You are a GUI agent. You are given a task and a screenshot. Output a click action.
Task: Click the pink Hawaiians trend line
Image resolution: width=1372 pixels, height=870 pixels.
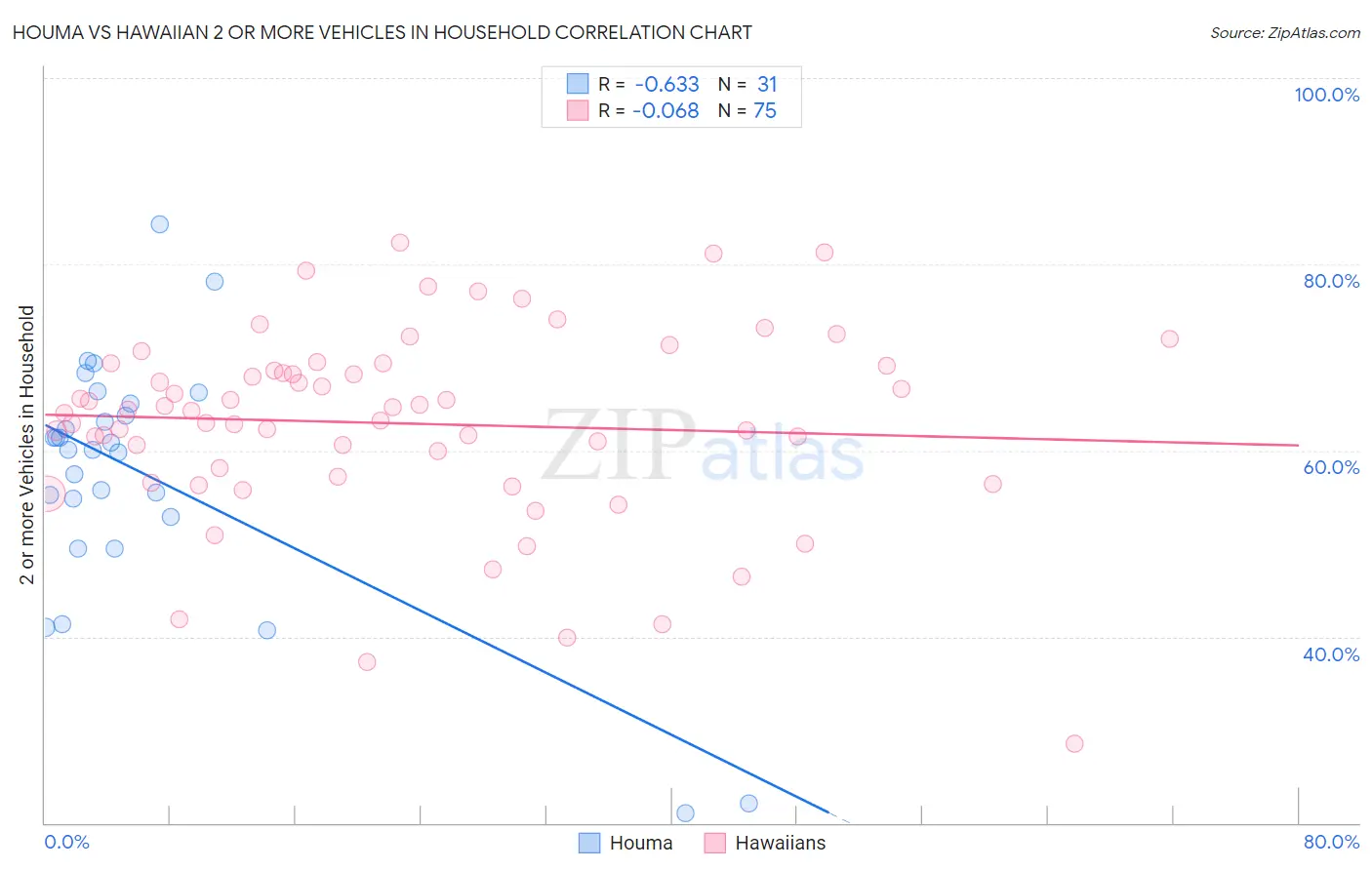670,429
